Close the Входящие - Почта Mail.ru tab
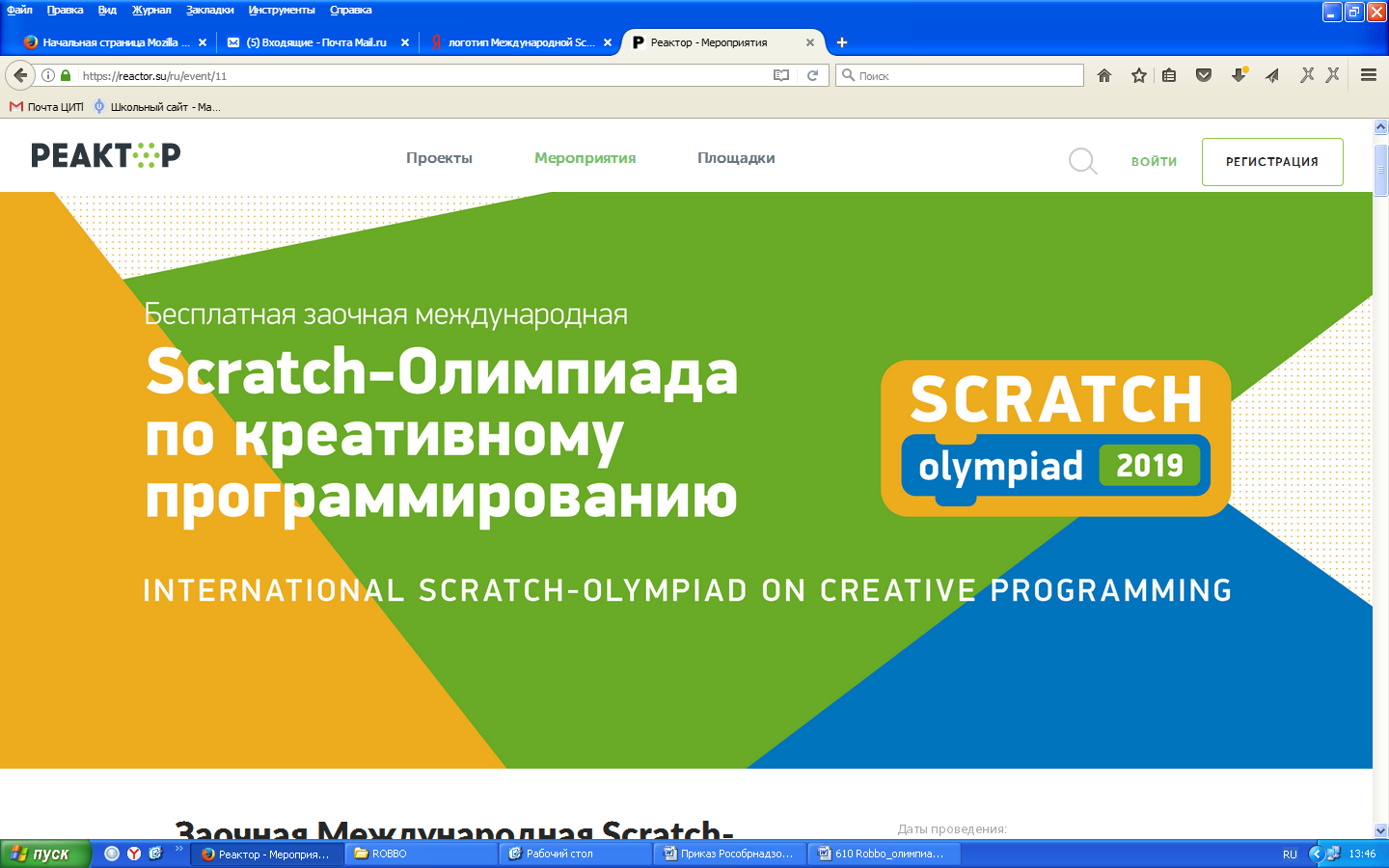This screenshot has width=1389, height=868. point(405,42)
